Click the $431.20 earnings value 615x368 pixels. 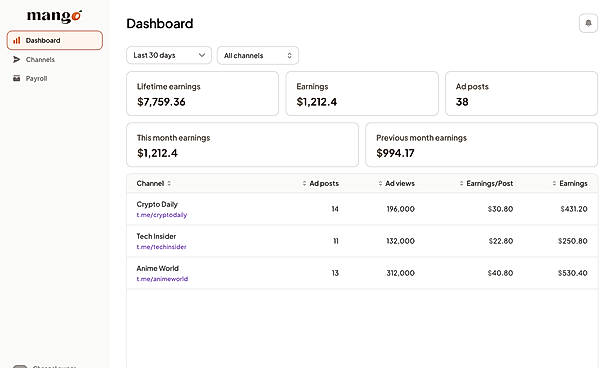click(x=573, y=209)
